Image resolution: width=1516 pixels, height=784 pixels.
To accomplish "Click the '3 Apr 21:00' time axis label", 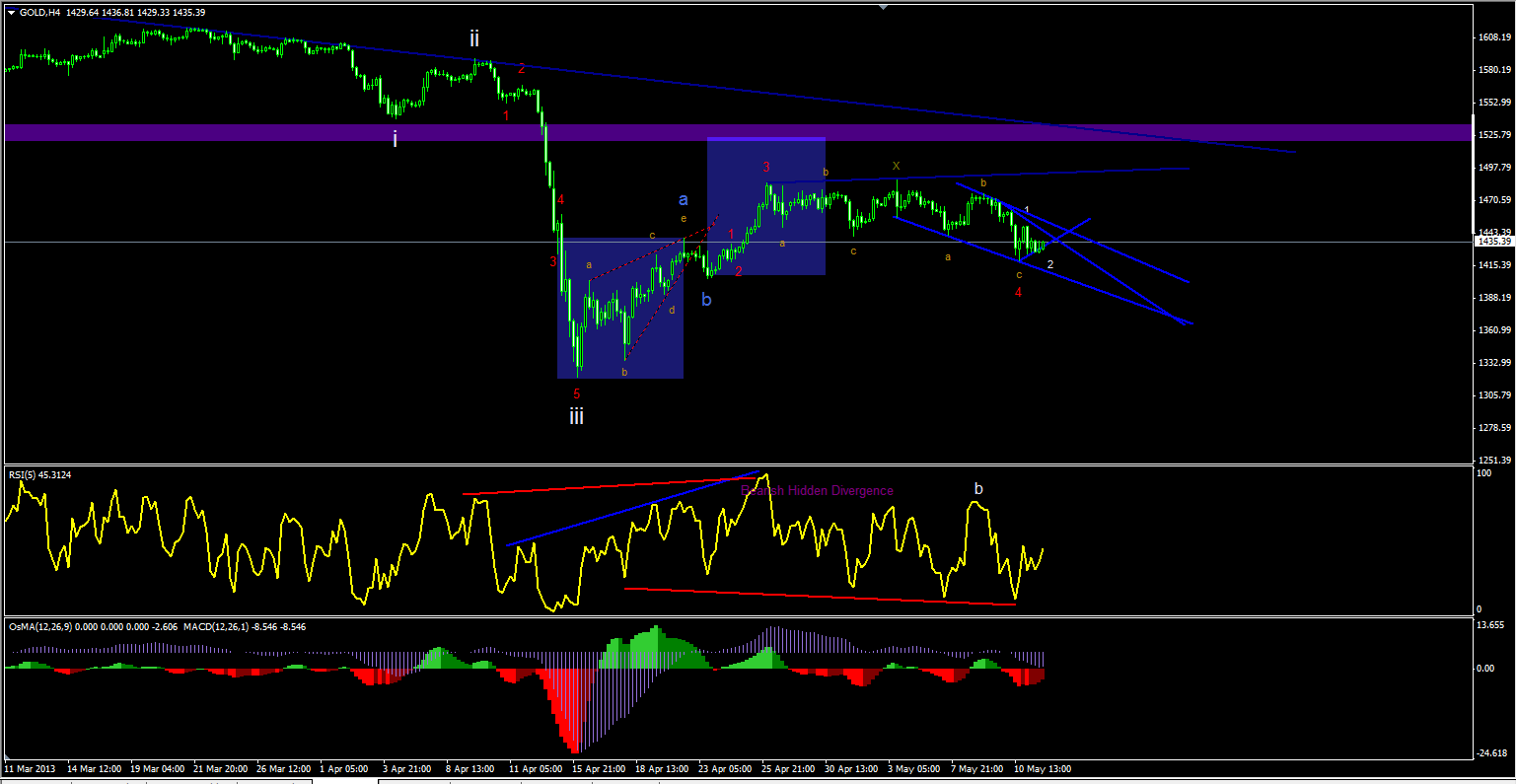I will 407,768.
